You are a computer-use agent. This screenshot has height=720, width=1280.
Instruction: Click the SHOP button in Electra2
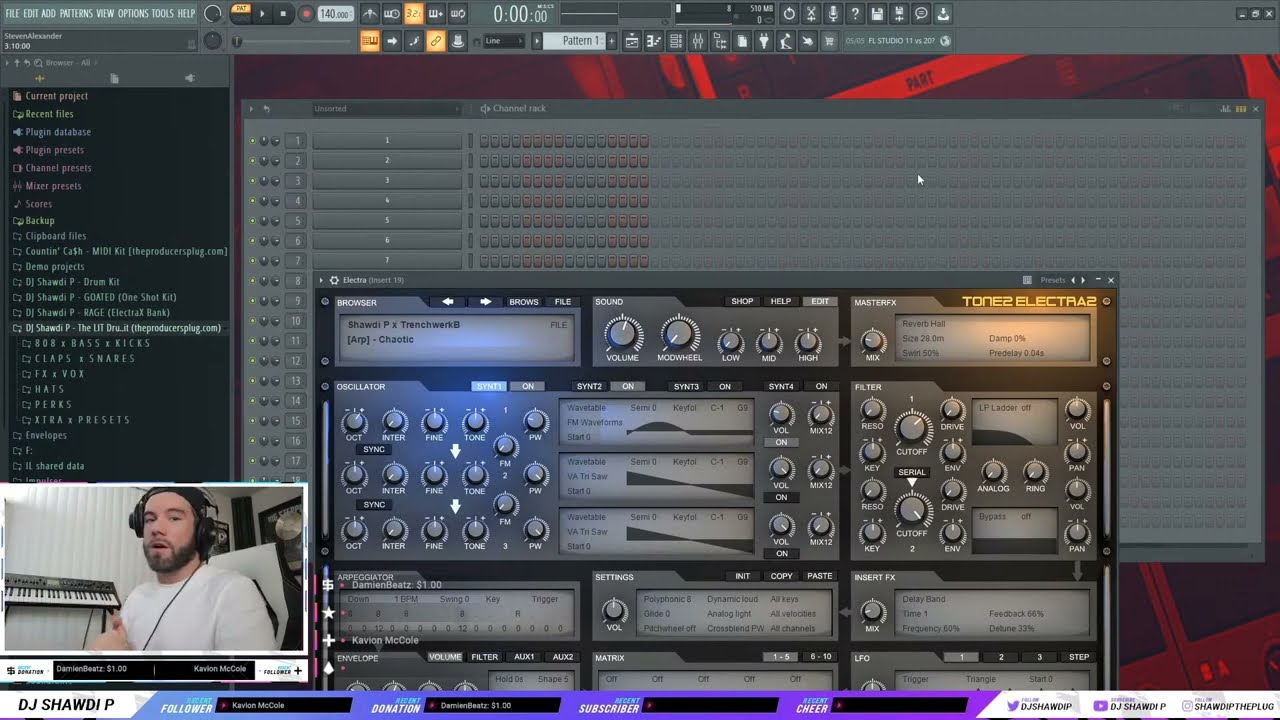click(740, 301)
